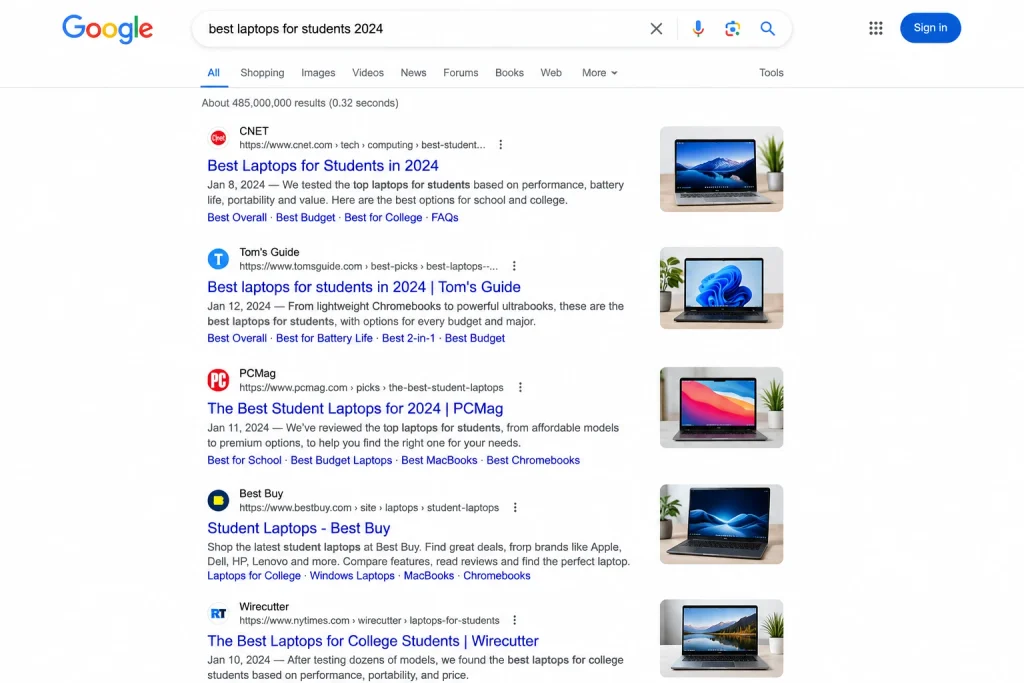
Task: Switch to the Books tab
Action: [x=509, y=72]
